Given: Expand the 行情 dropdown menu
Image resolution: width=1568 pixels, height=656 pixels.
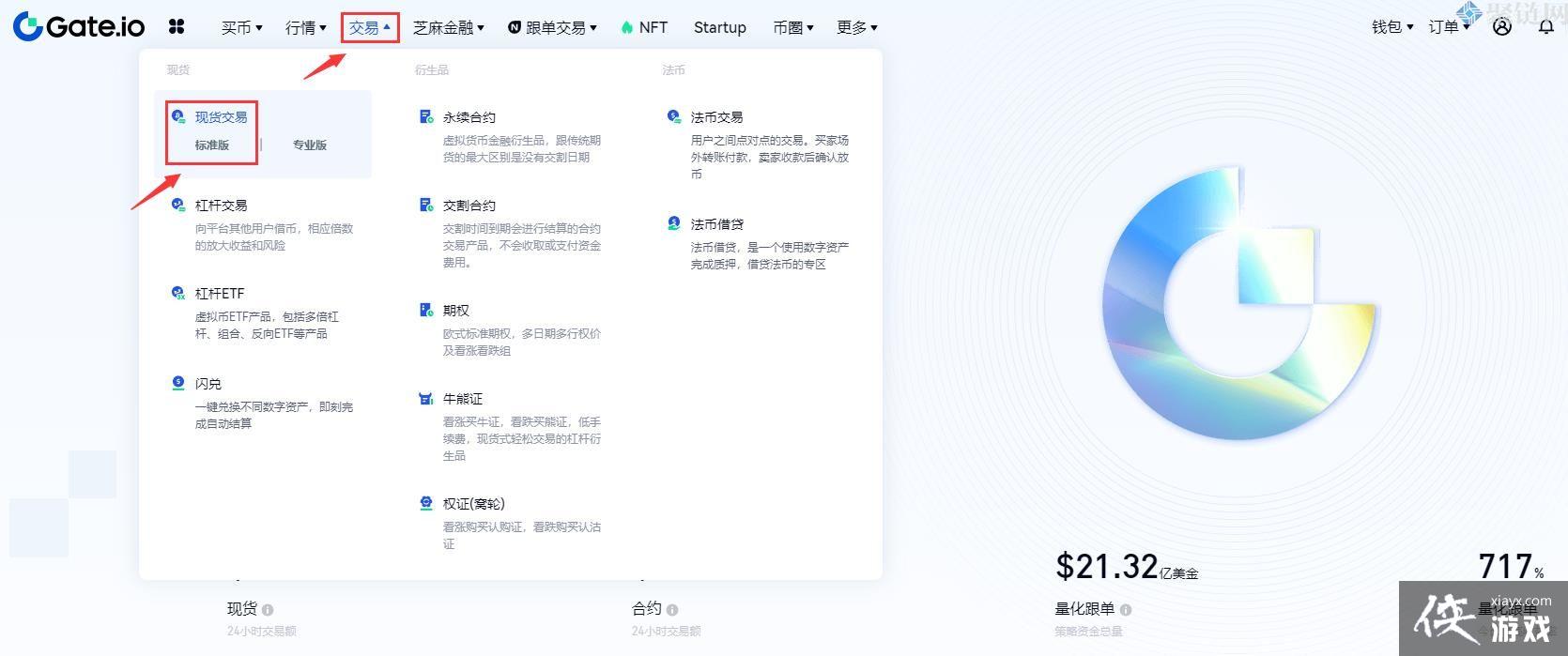Looking at the screenshot, I should [306, 27].
